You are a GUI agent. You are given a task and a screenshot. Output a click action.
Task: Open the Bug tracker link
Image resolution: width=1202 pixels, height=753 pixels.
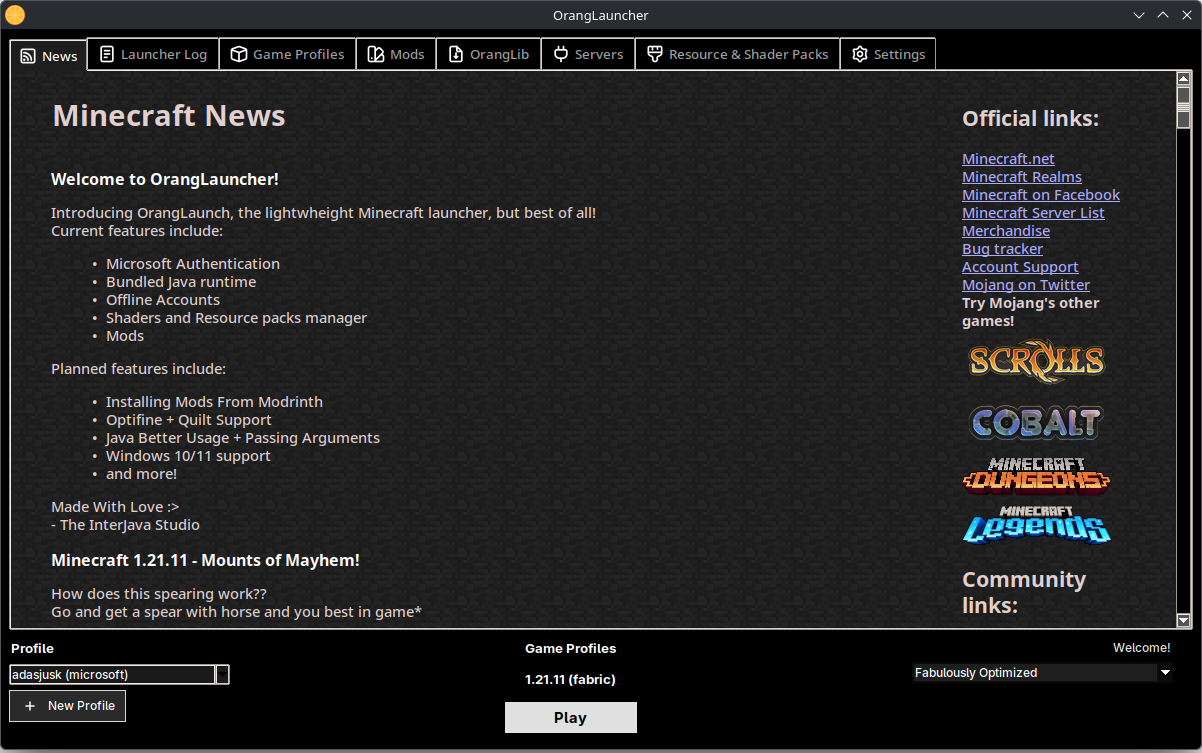click(1002, 248)
